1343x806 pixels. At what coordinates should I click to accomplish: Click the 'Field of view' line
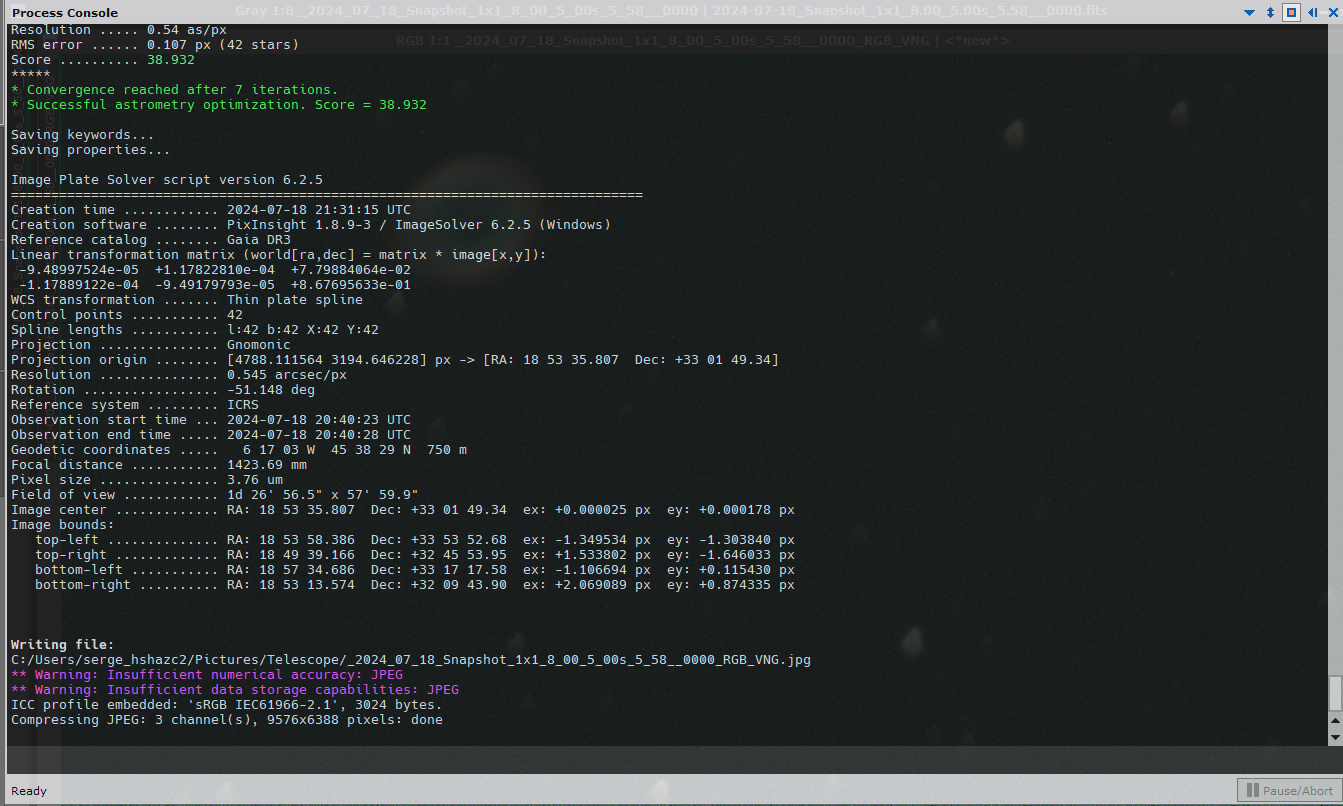215,495
